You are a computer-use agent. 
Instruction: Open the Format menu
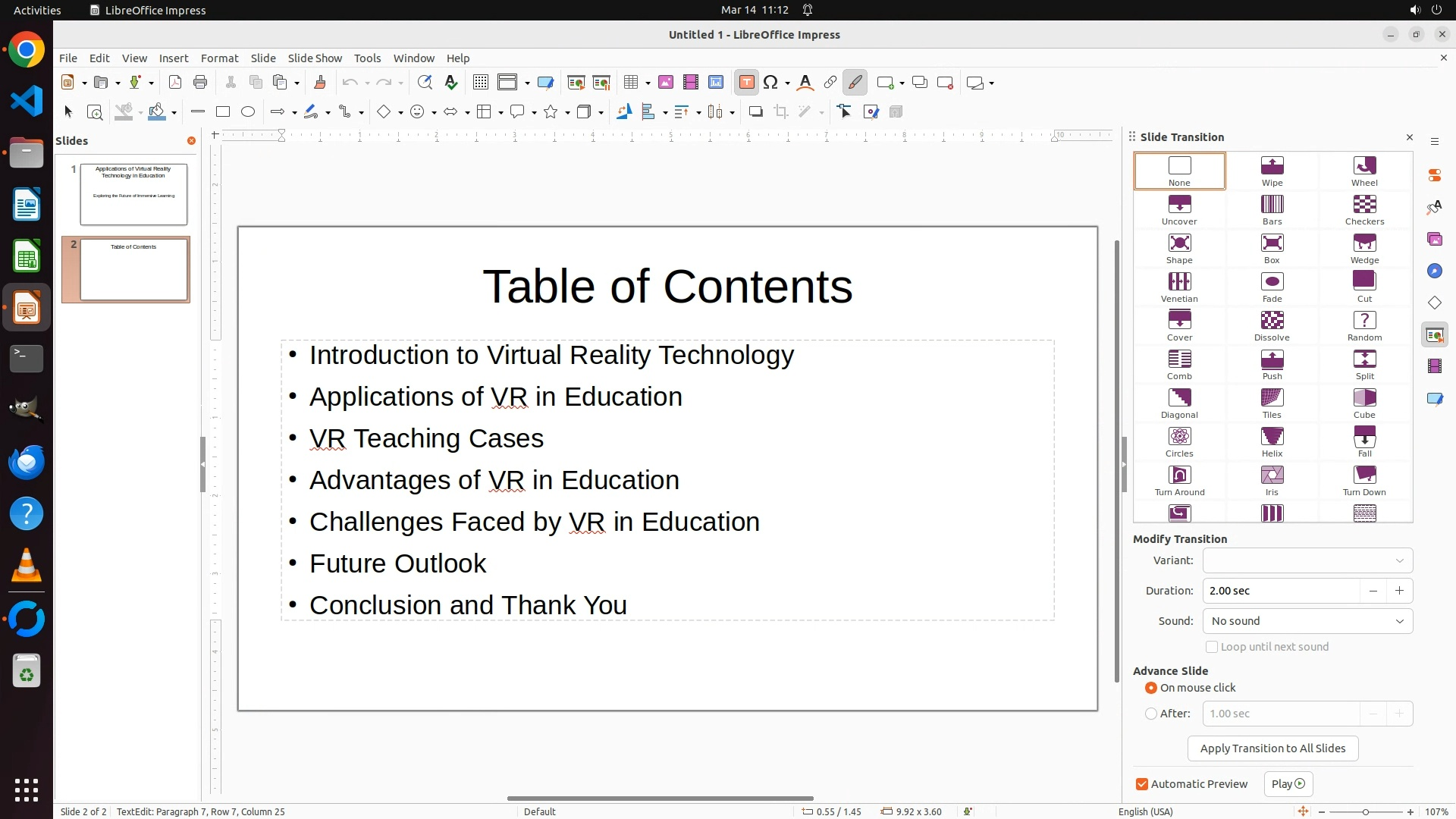(x=219, y=58)
